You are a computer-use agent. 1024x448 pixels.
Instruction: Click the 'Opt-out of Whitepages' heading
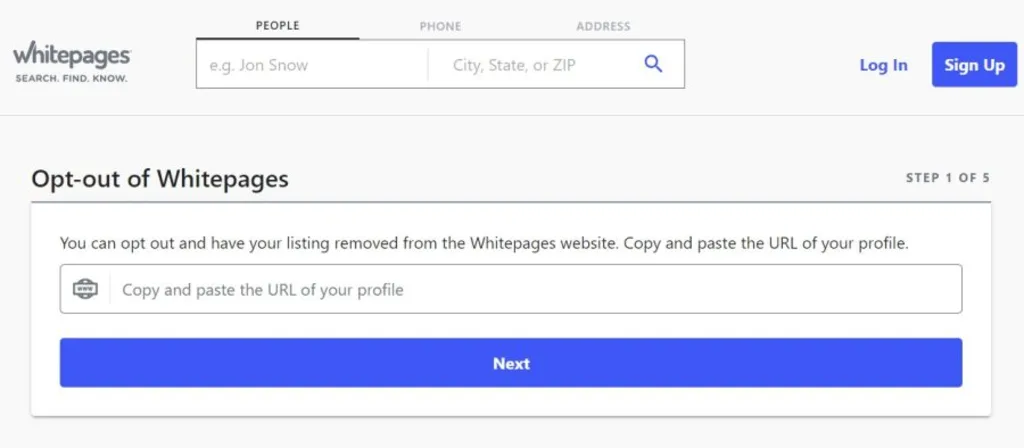pyautogui.click(x=160, y=179)
